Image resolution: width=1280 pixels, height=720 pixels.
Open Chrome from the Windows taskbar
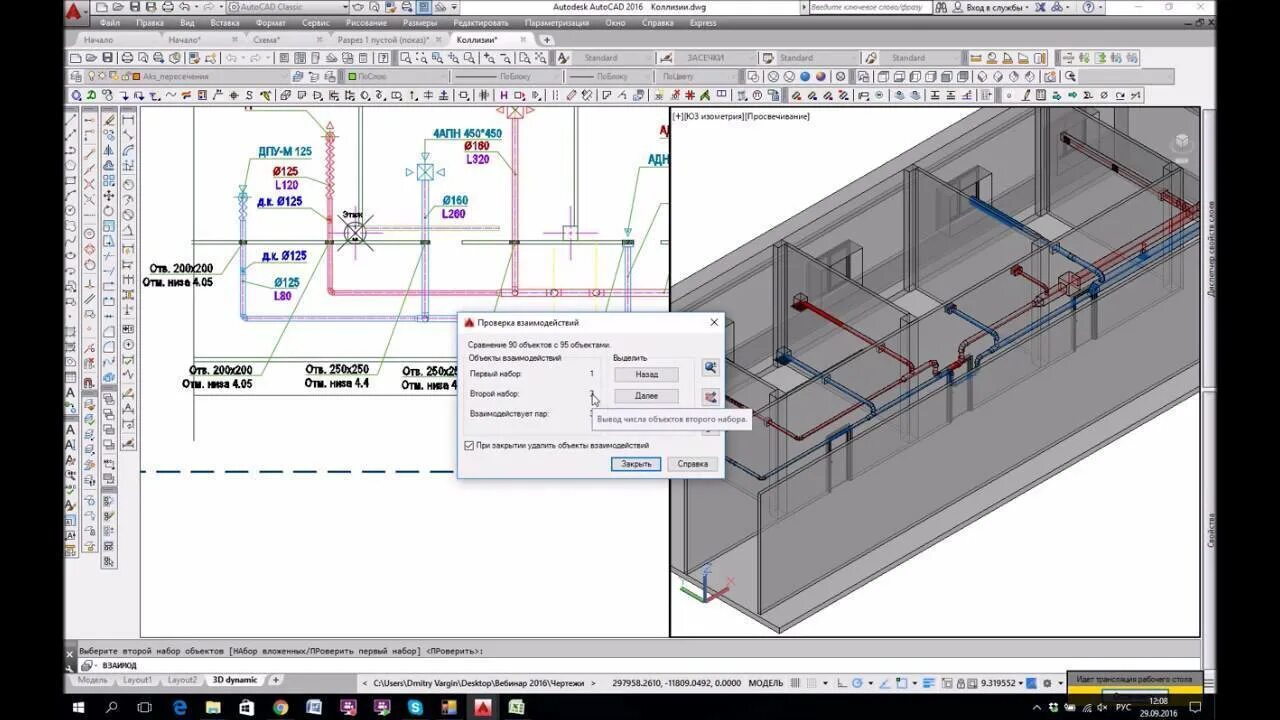point(279,707)
